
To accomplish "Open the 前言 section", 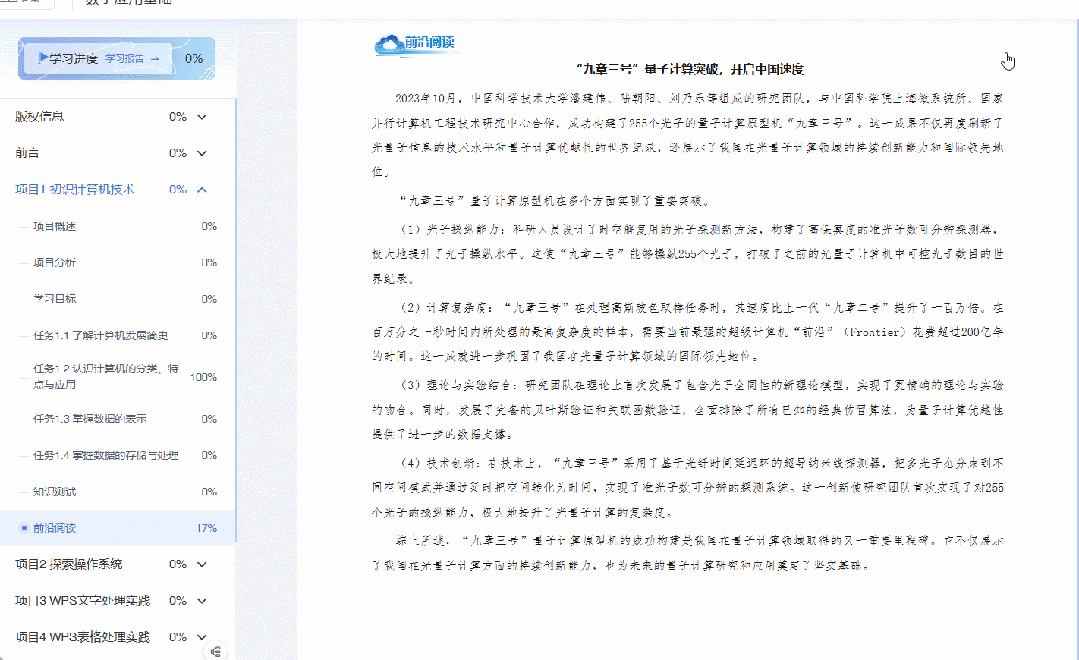I will (118, 153).
